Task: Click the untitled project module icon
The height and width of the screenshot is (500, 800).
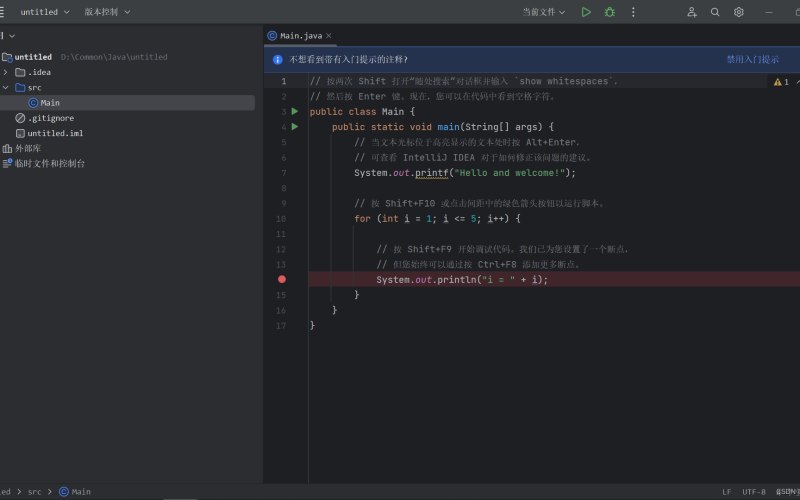Action: 7,57
